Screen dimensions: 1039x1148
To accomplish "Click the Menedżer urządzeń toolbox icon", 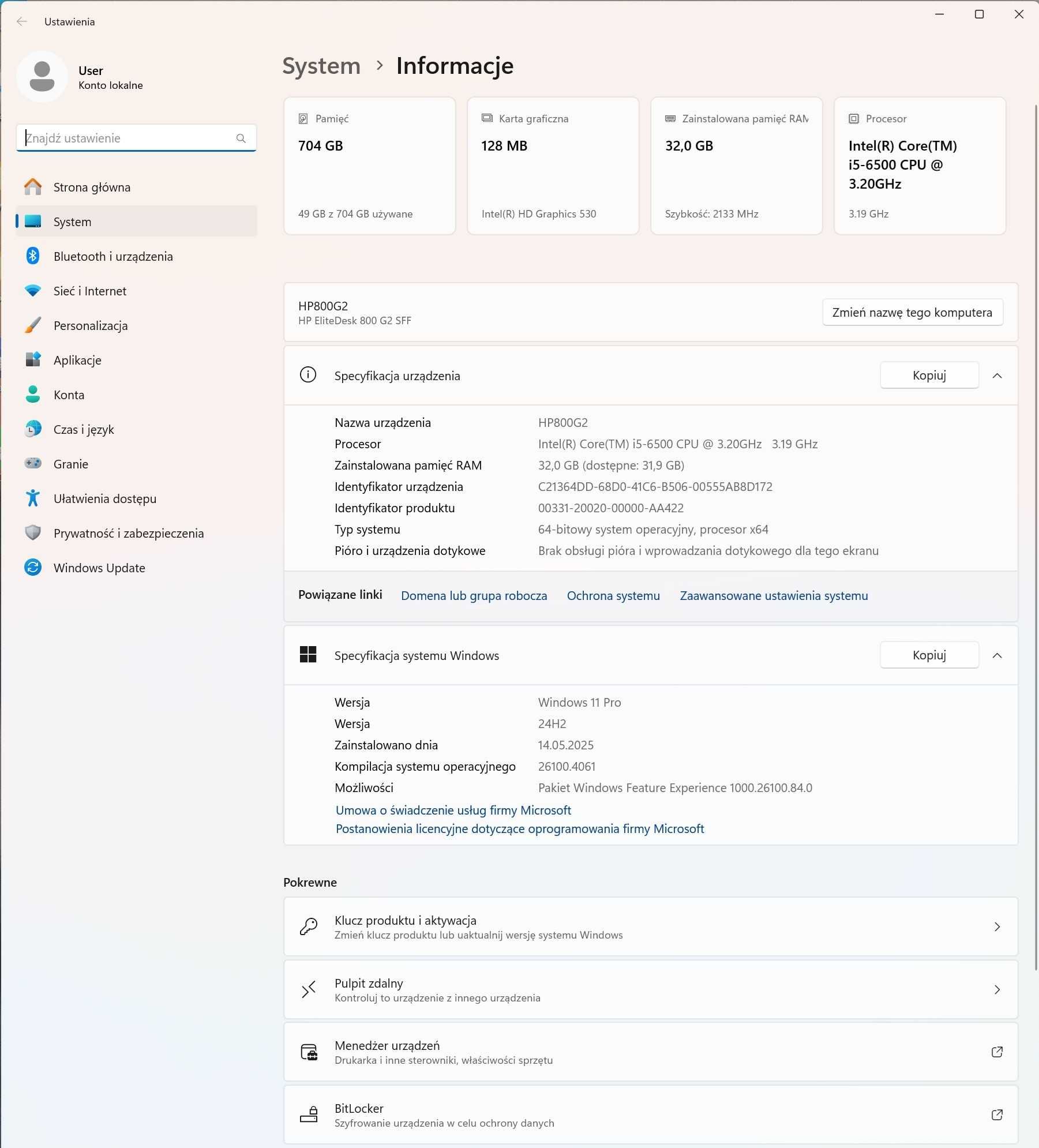I will tap(309, 1052).
